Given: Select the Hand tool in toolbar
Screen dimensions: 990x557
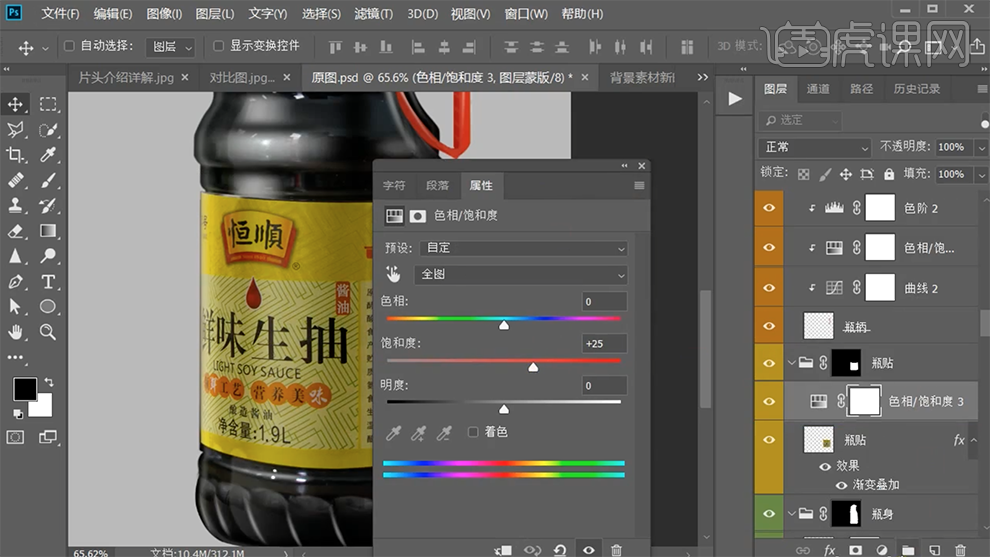Looking at the screenshot, I should pos(16,332).
